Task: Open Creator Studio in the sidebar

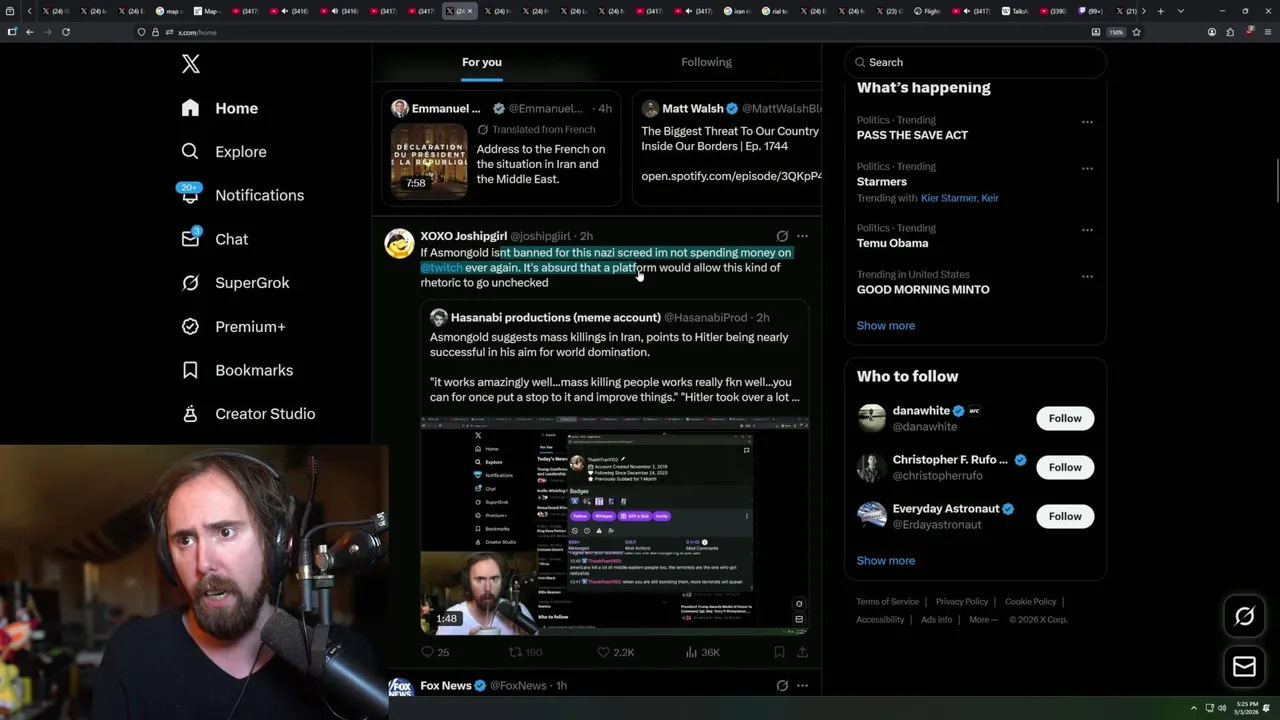Action: 248,414
